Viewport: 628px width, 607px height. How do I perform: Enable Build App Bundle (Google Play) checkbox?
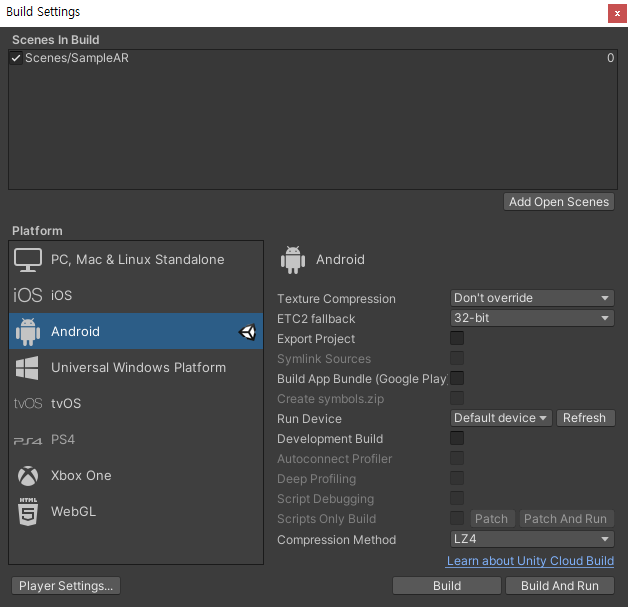coord(457,378)
